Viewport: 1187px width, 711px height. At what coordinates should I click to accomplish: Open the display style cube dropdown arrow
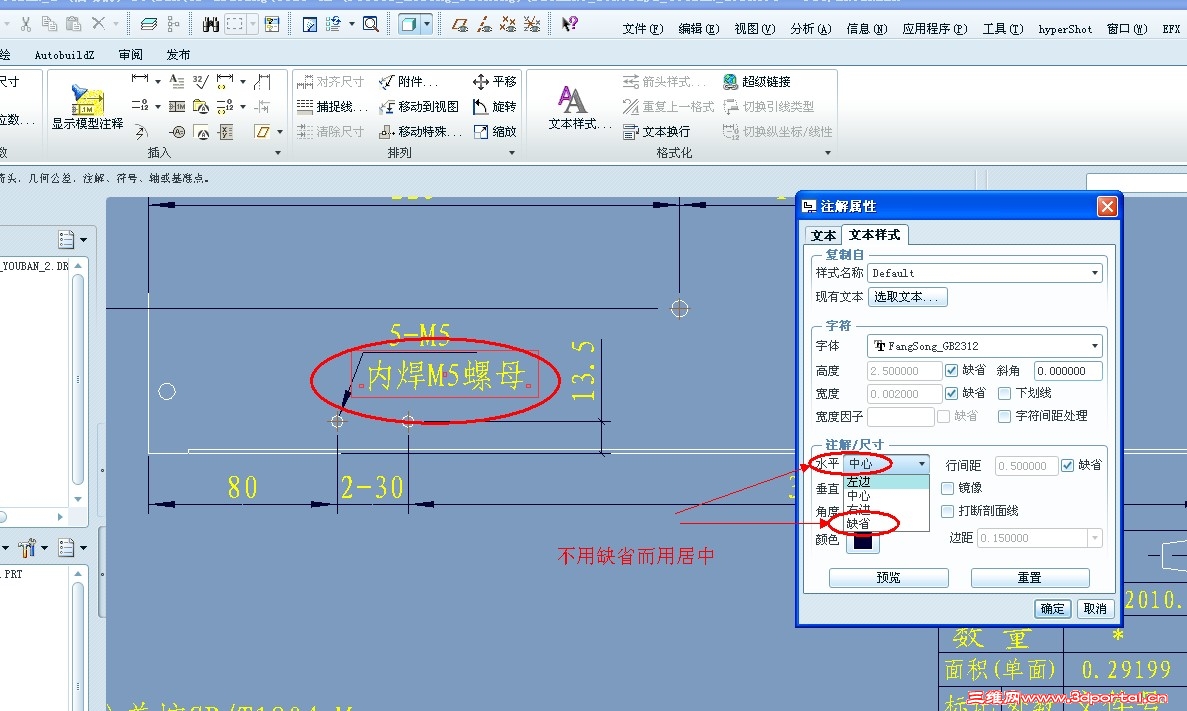point(427,24)
